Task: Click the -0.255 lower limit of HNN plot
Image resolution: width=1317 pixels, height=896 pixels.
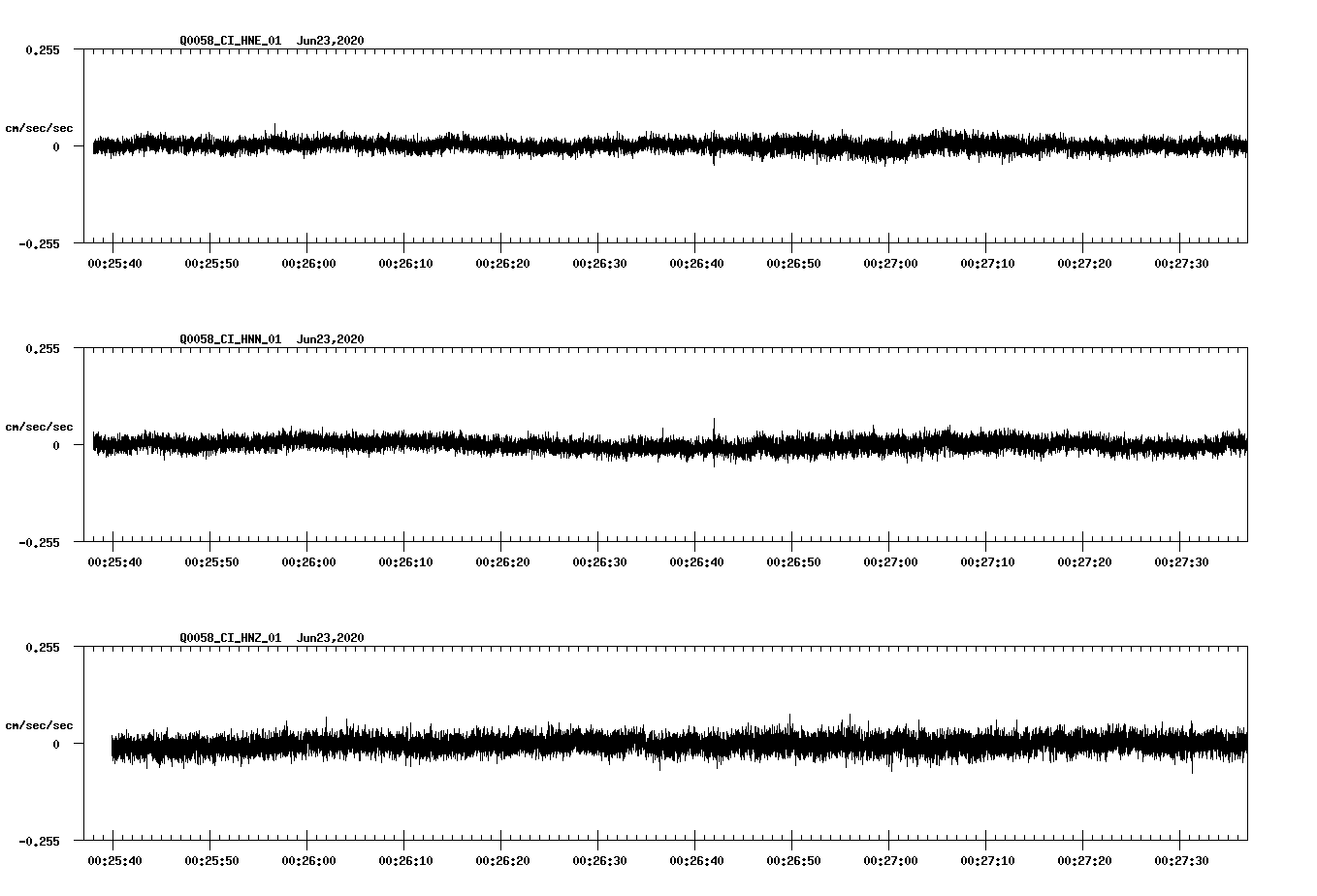Action: [39, 542]
